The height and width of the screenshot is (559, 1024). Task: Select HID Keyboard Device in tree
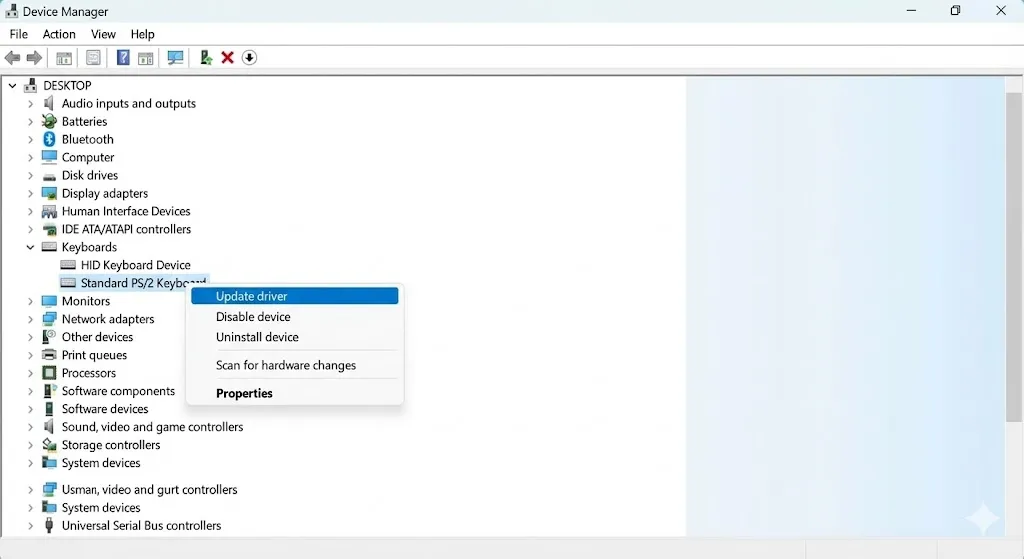135,266
